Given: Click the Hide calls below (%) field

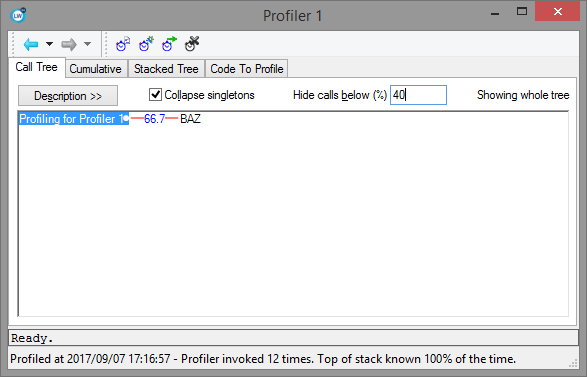Looking at the screenshot, I should [x=418, y=95].
